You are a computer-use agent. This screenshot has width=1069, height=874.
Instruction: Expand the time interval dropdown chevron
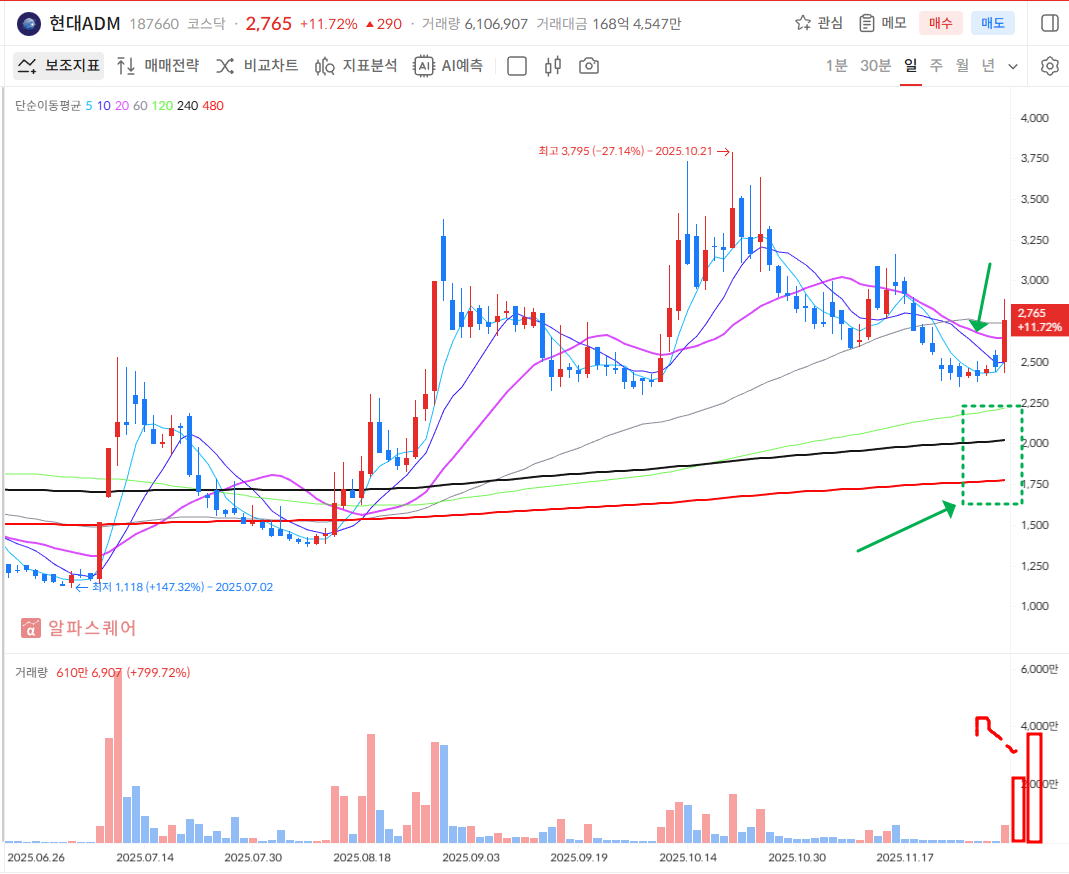coord(1013,66)
